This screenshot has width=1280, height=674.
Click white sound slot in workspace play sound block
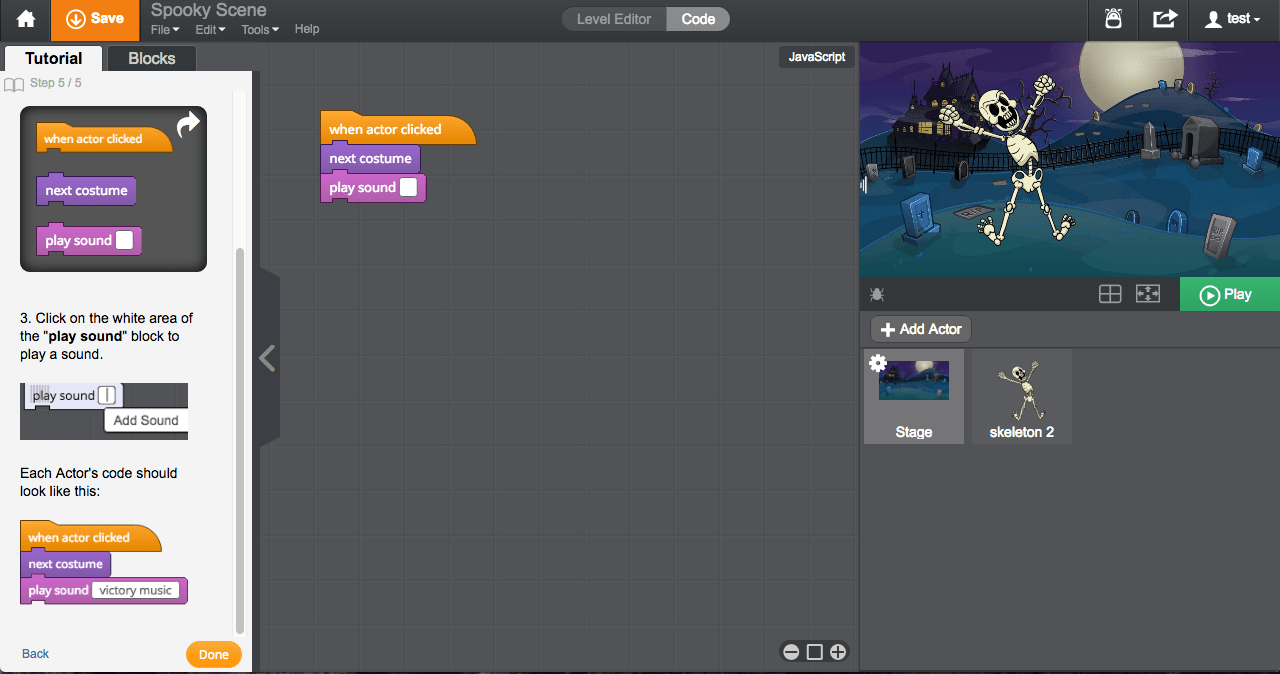pyautogui.click(x=408, y=187)
